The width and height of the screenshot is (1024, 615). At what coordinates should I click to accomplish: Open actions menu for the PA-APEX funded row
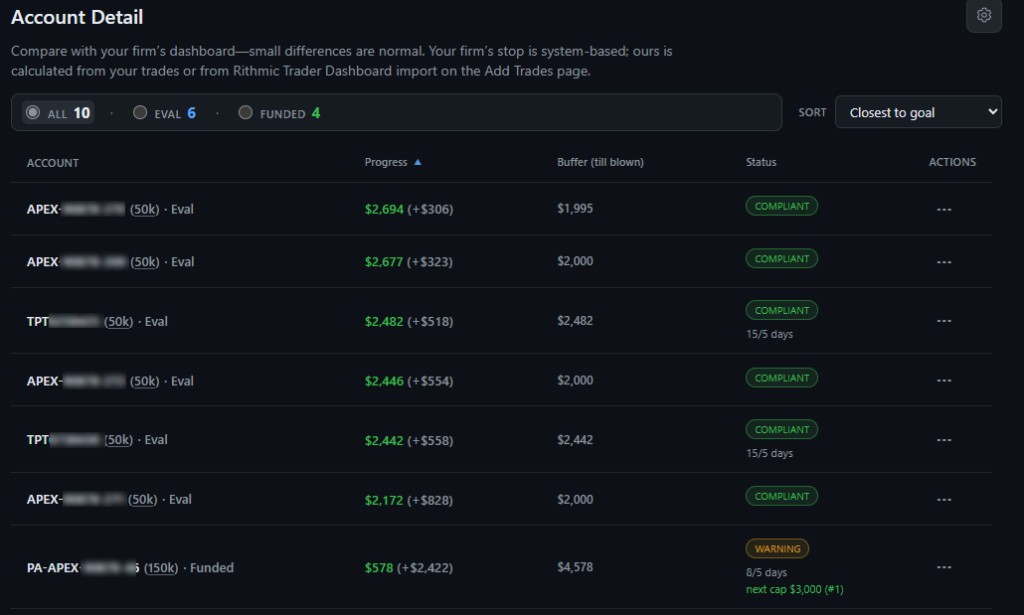944,567
